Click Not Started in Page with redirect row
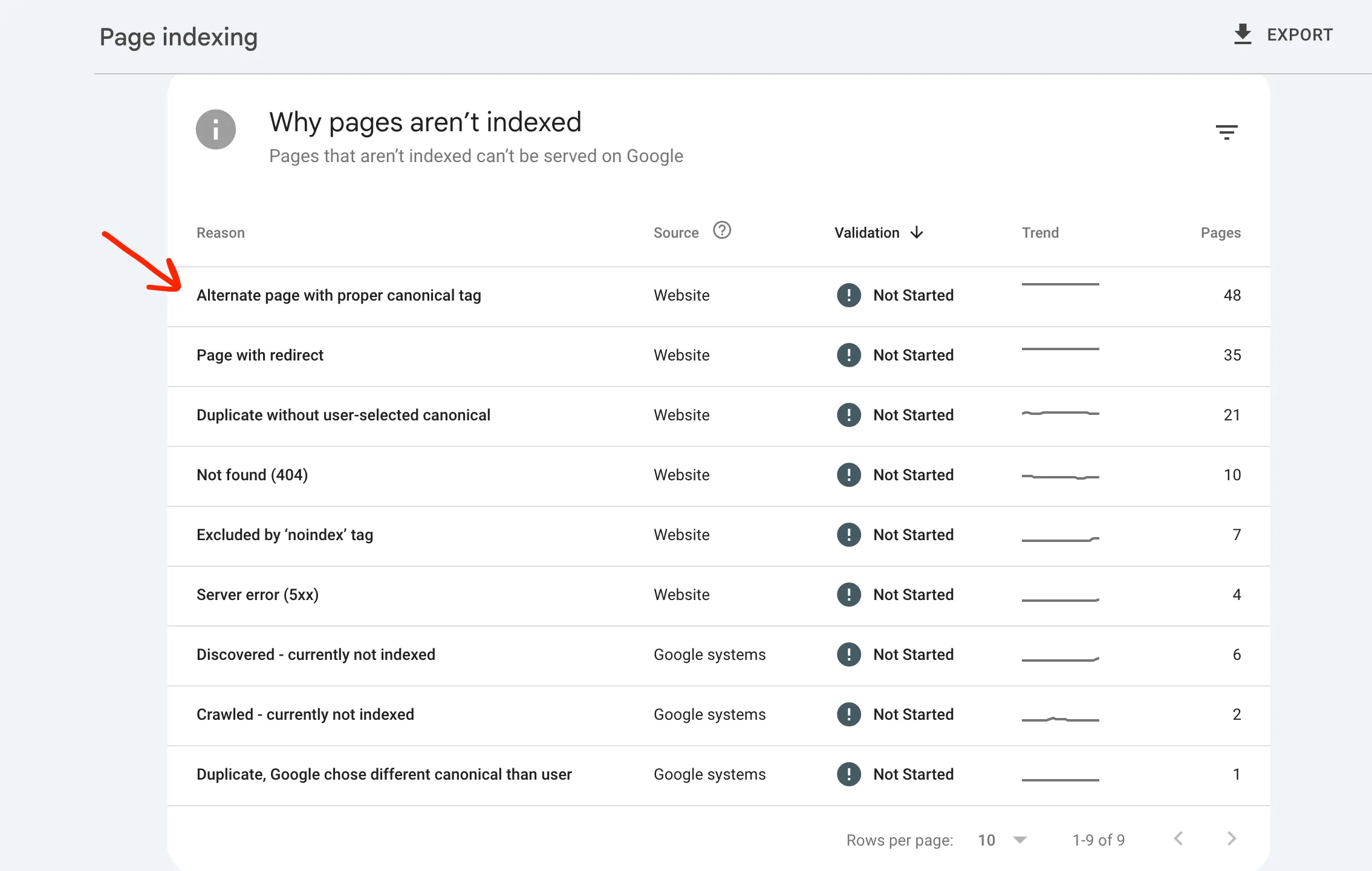The height and width of the screenshot is (871, 1372). tap(913, 355)
